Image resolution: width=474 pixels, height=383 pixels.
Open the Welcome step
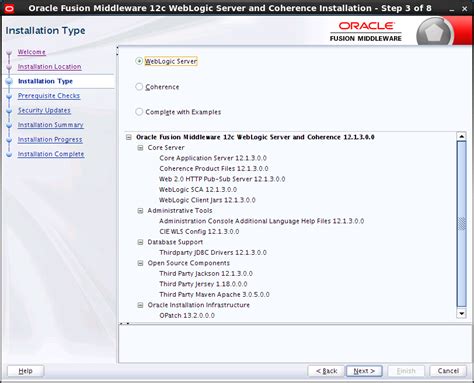[x=32, y=52]
